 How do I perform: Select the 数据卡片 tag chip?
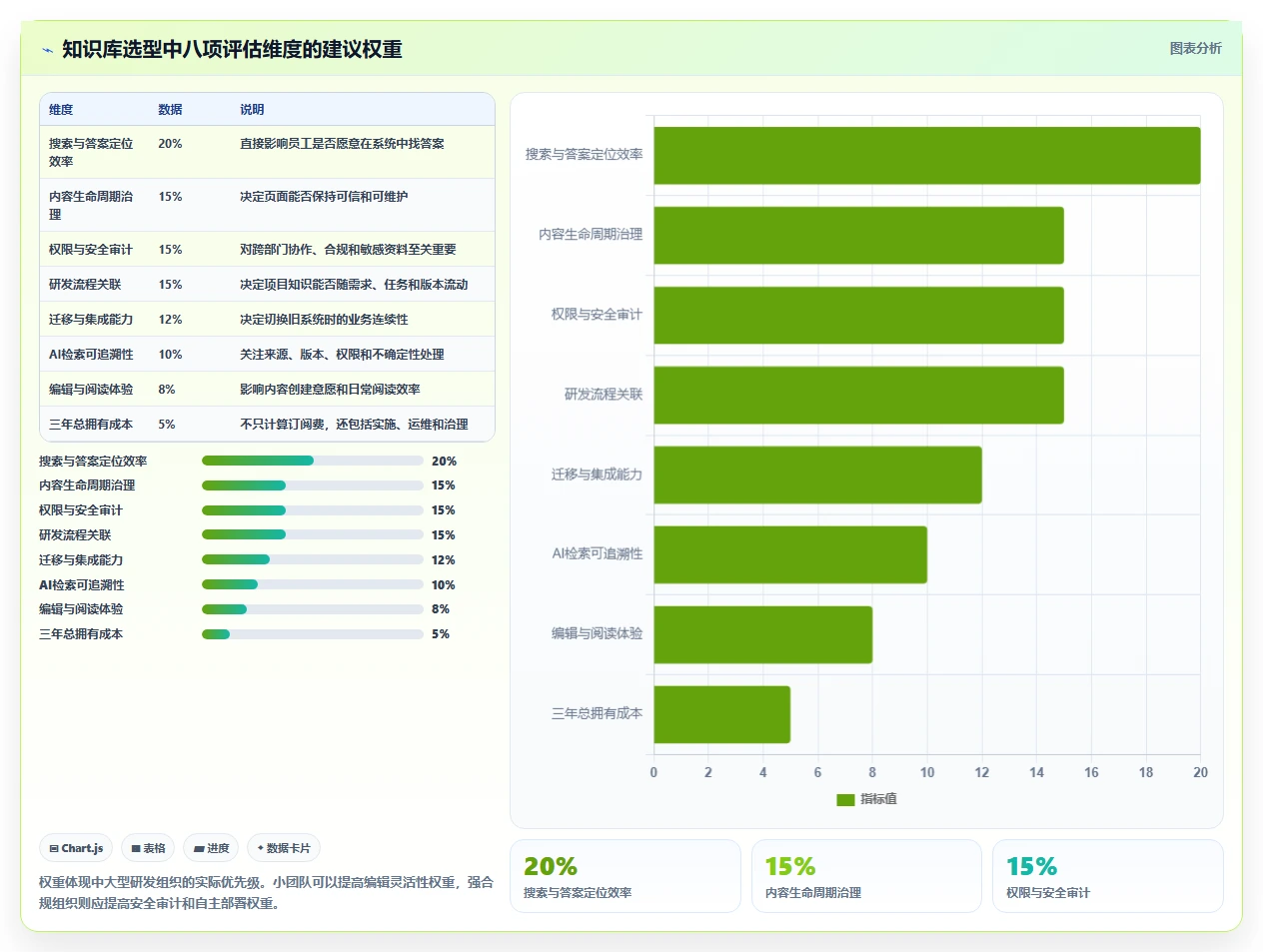[x=284, y=848]
